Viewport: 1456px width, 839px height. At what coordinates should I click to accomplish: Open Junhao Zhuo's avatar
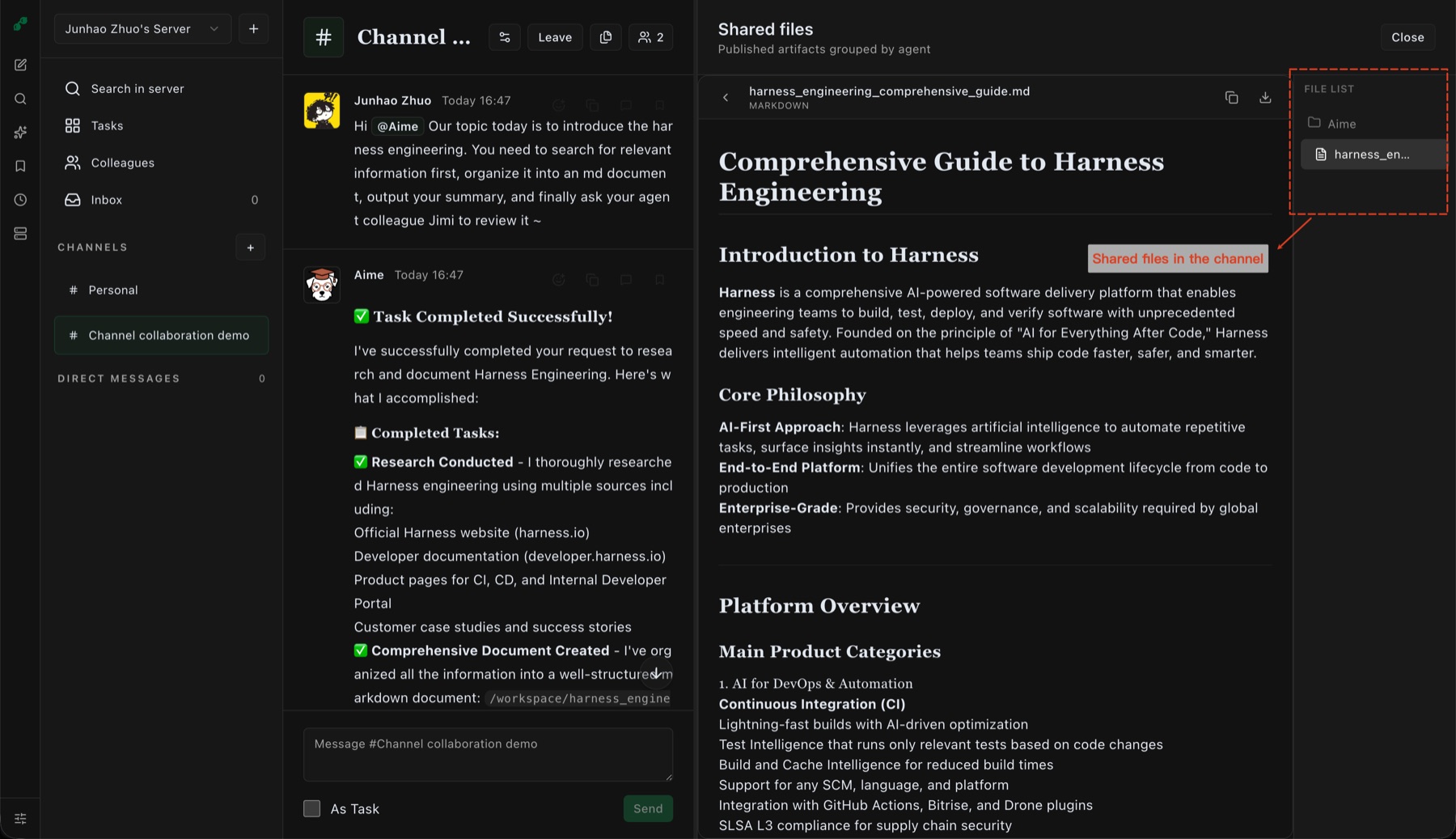(x=322, y=111)
